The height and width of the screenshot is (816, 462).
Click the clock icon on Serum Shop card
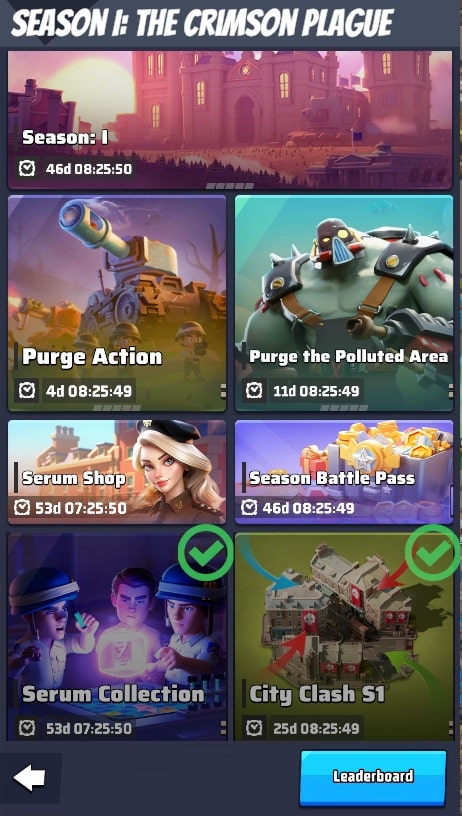[x=22, y=507]
